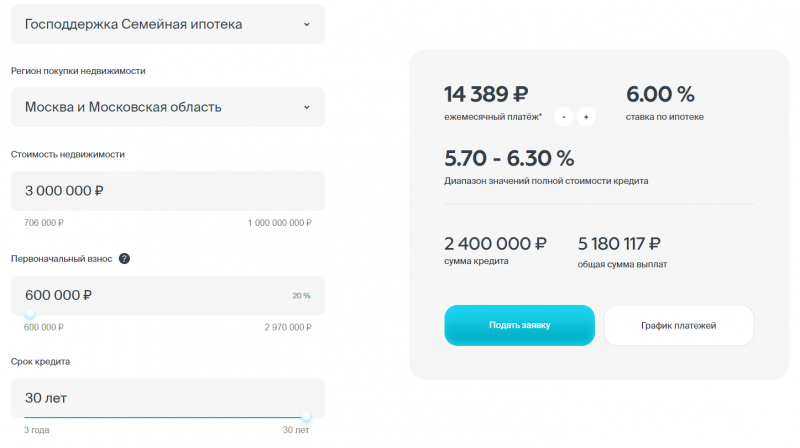Click the 6.00 % mortgage rate value
Screen dimensions: 800x448
tap(660, 95)
